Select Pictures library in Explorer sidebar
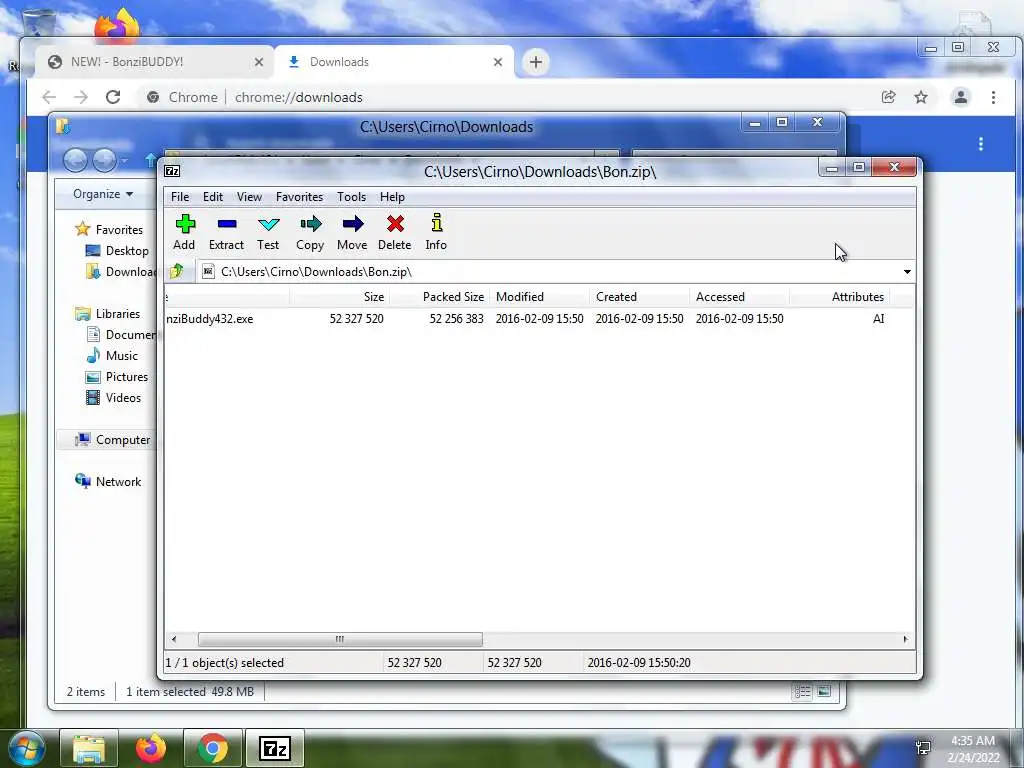Viewport: 1024px width, 768px height. coord(118,377)
